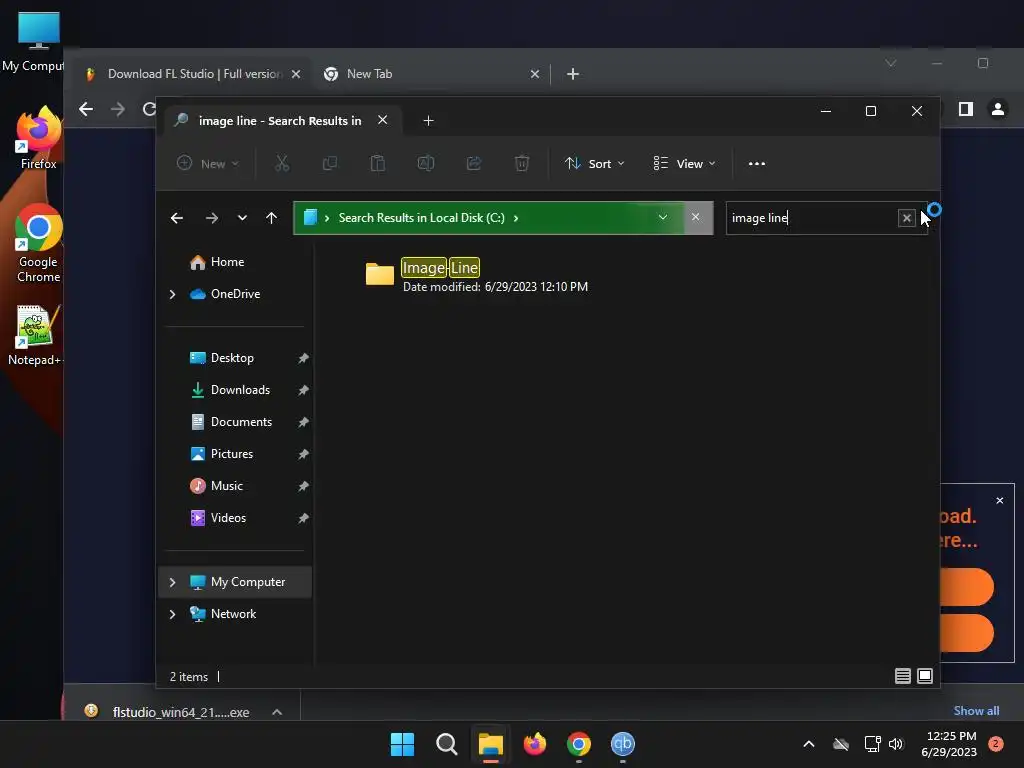Click the pin icon beside Downloads
The width and height of the screenshot is (1024, 768).
point(303,390)
